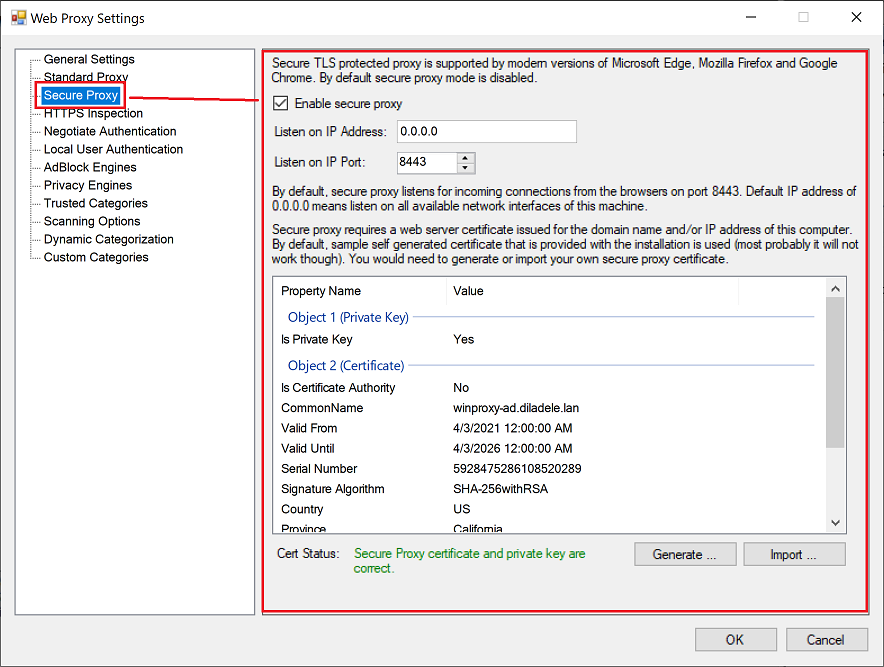Screen dimensions: 884x667
Task: Confirm settings with the OK button
Action: (735, 640)
